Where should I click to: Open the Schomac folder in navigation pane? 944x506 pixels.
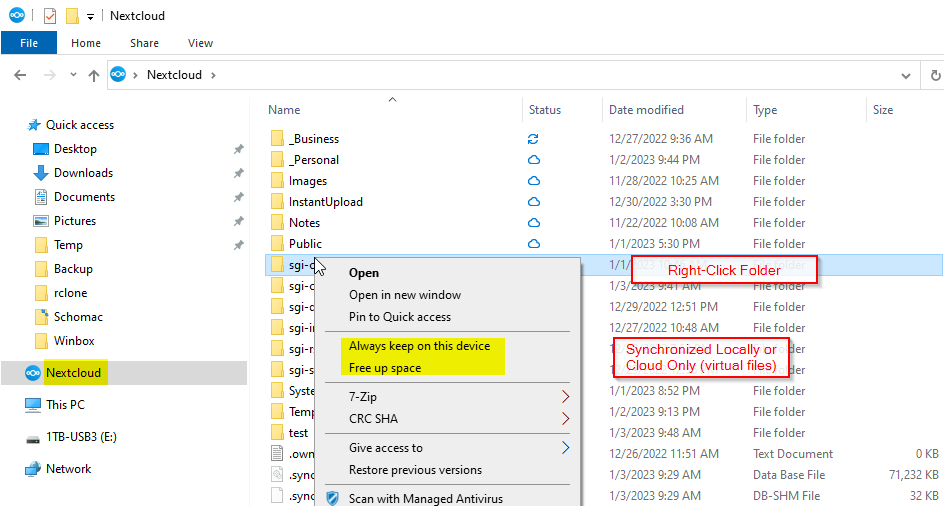77,317
